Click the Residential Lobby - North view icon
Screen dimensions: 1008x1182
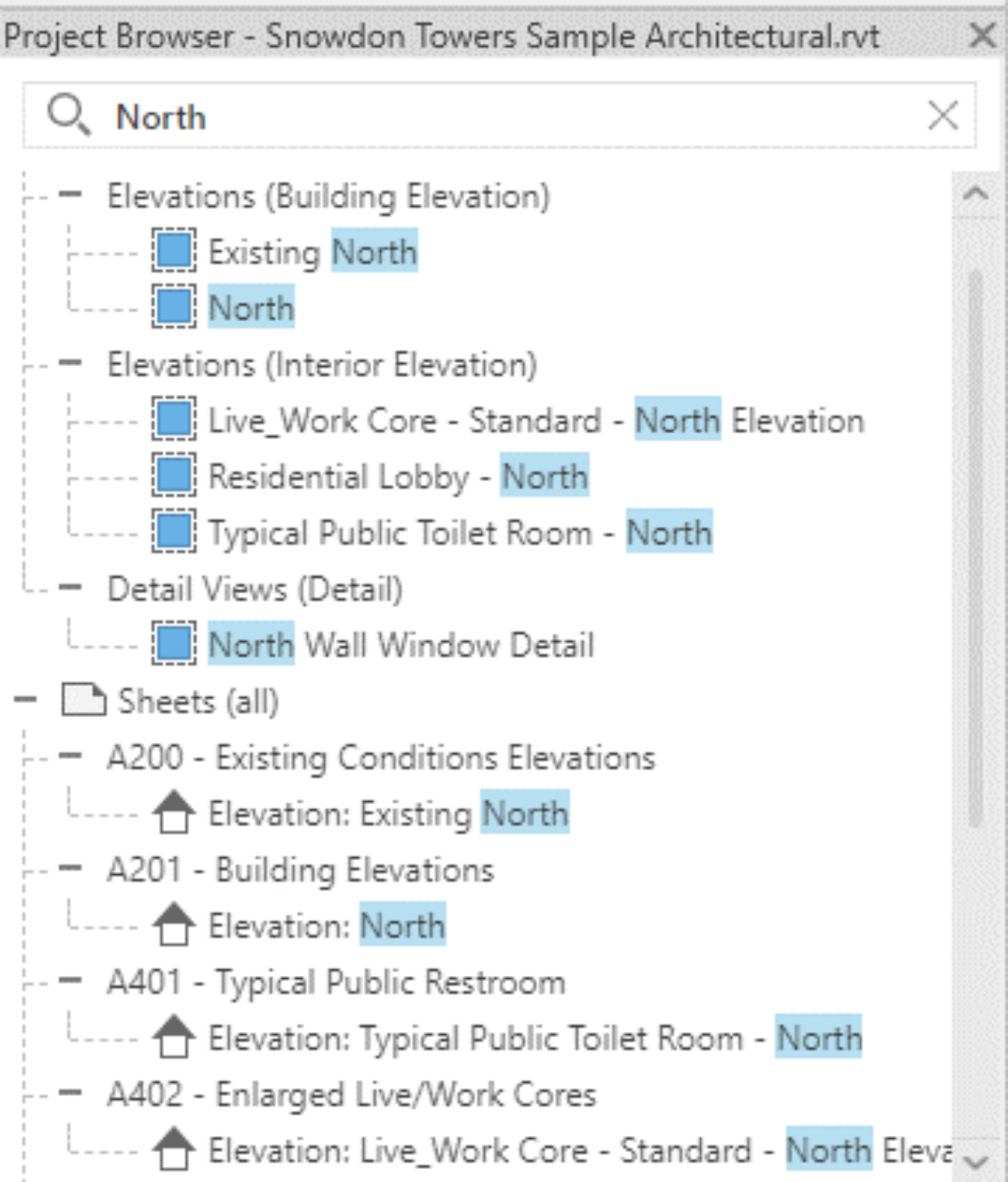coord(172,476)
